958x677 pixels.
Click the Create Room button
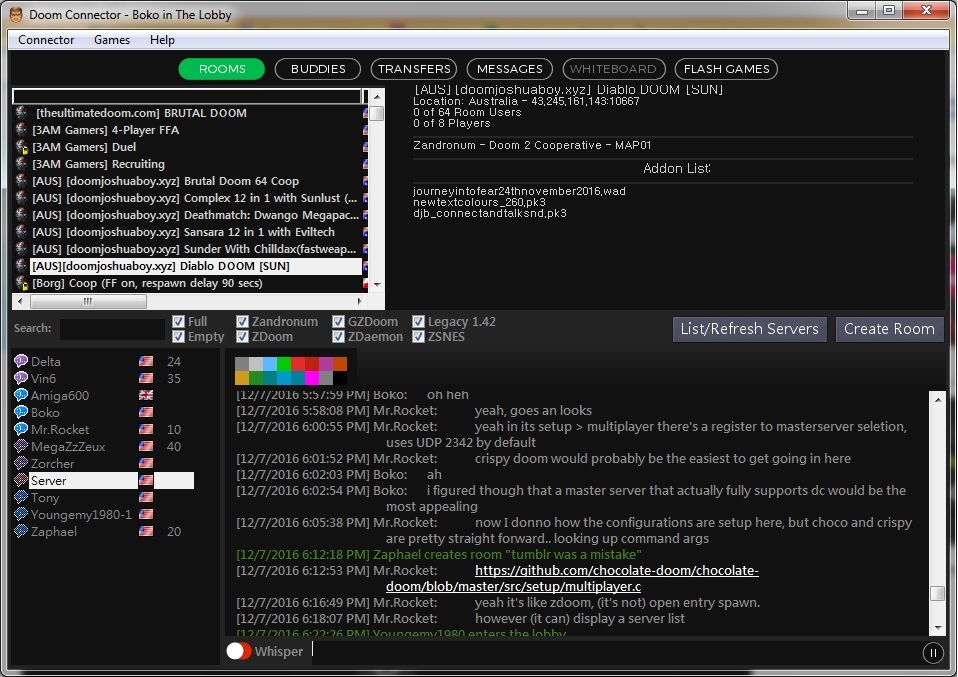click(x=890, y=329)
